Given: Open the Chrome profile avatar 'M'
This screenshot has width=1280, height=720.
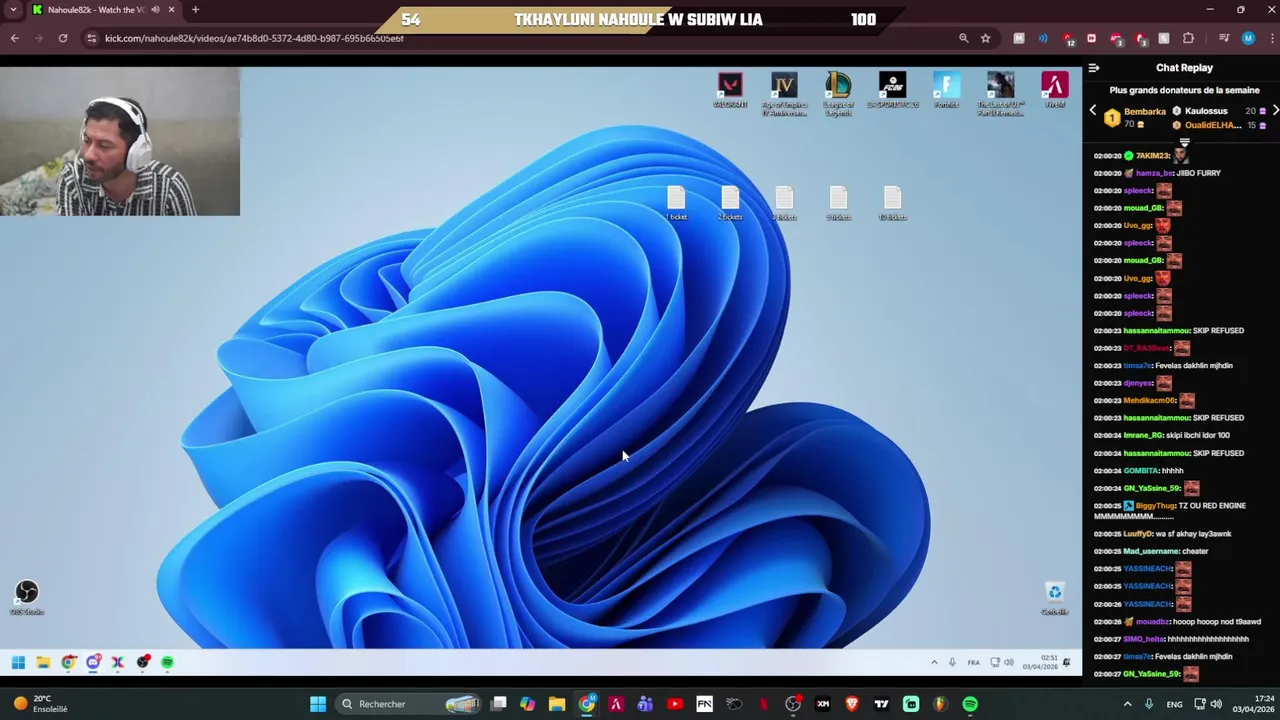Looking at the screenshot, I should pyautogui.click(x=1247, y=38).
